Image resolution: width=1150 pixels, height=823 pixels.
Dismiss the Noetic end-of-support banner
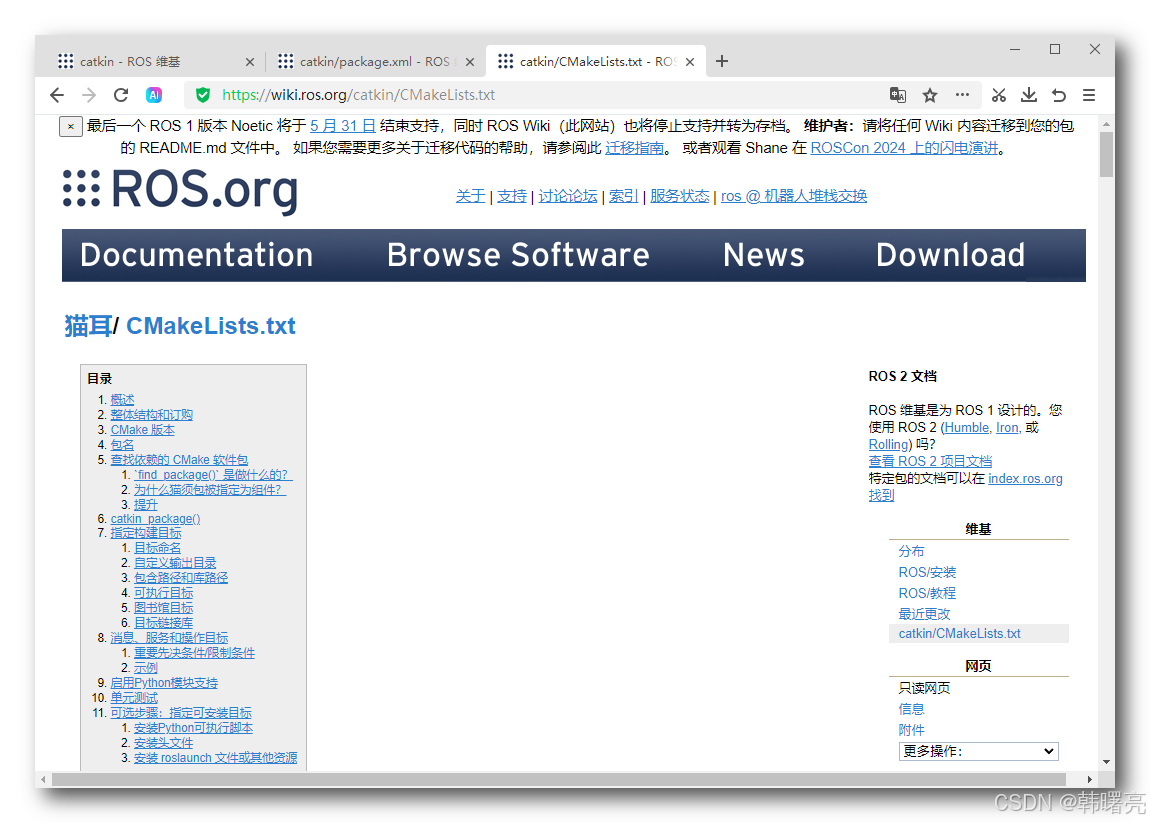coord(70,126)
